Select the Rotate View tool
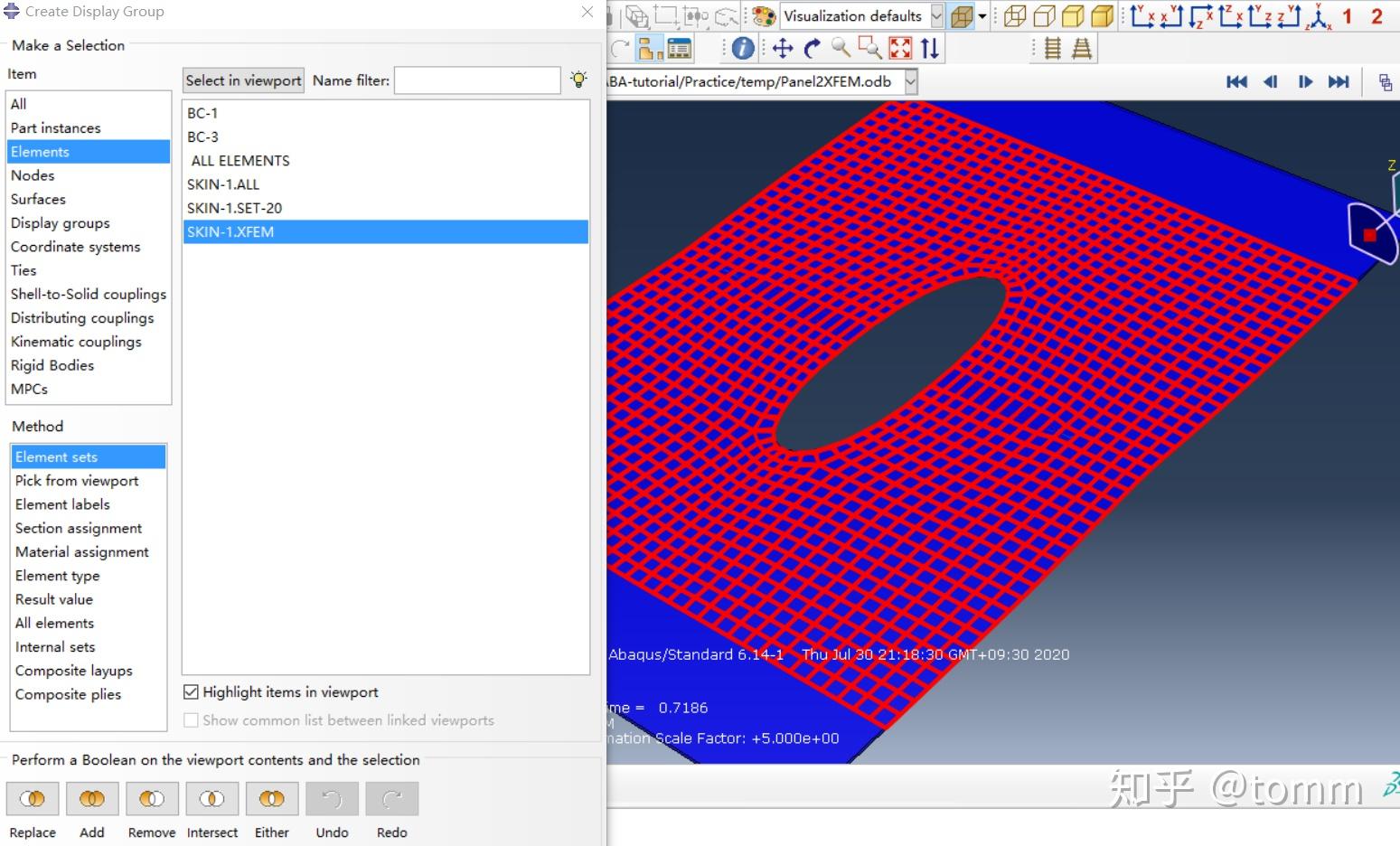This screenshot has width=1400, height=846. (811, 48)
